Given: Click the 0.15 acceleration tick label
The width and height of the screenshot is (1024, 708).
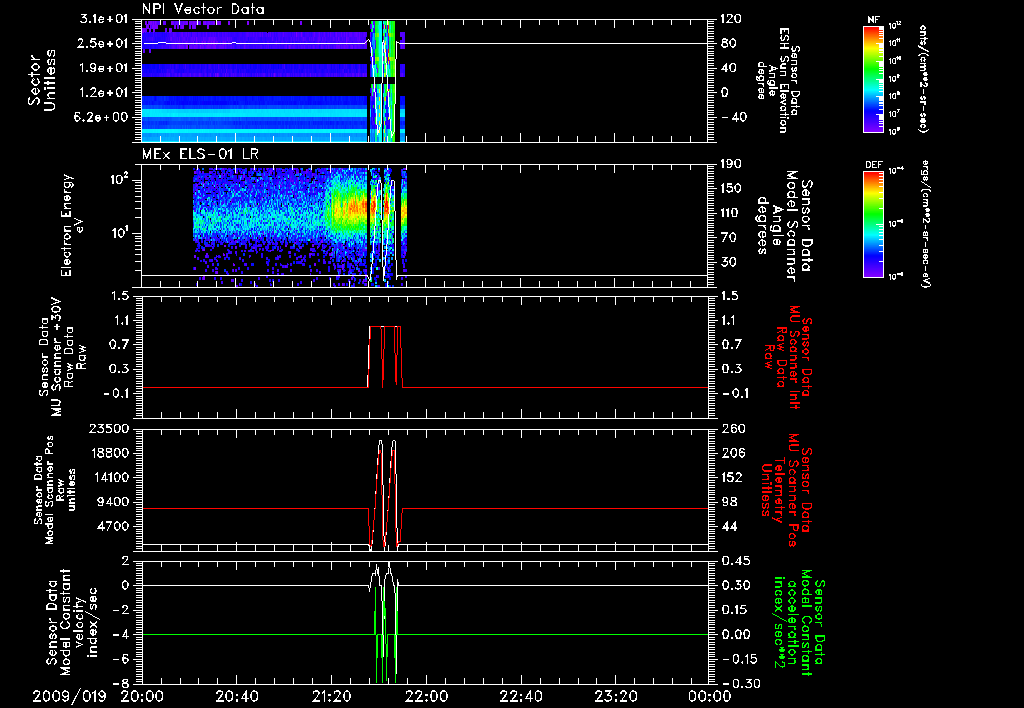Looking at the screenshot, I should 735,610.
